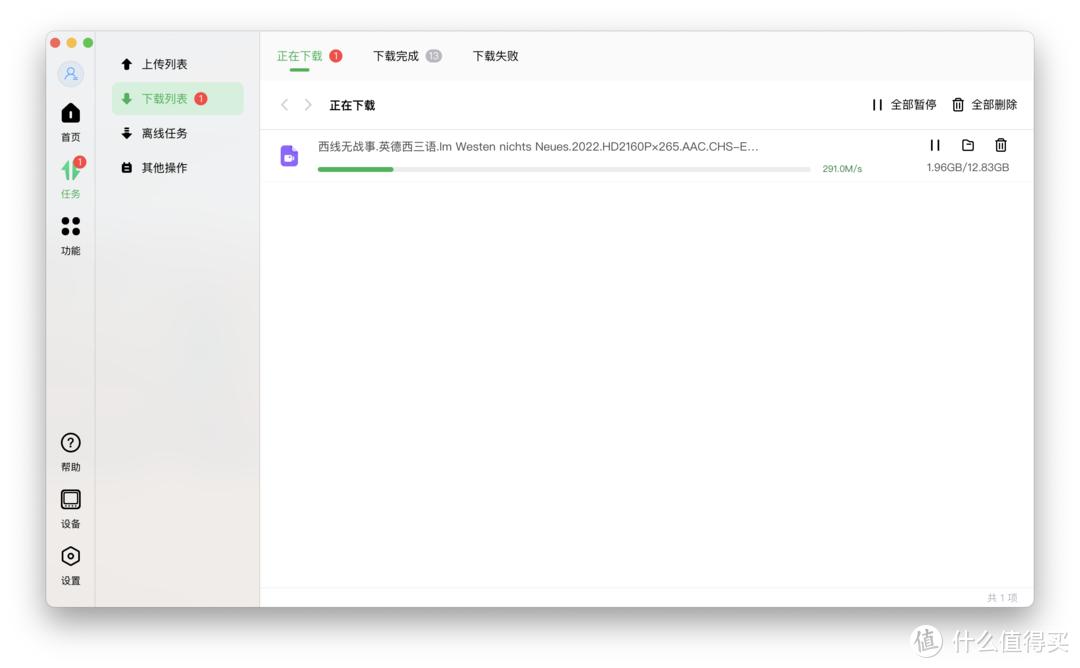Open folder location of the downloading file
The height and width of the screenshot is (668, 1080).
click(967, 145)
